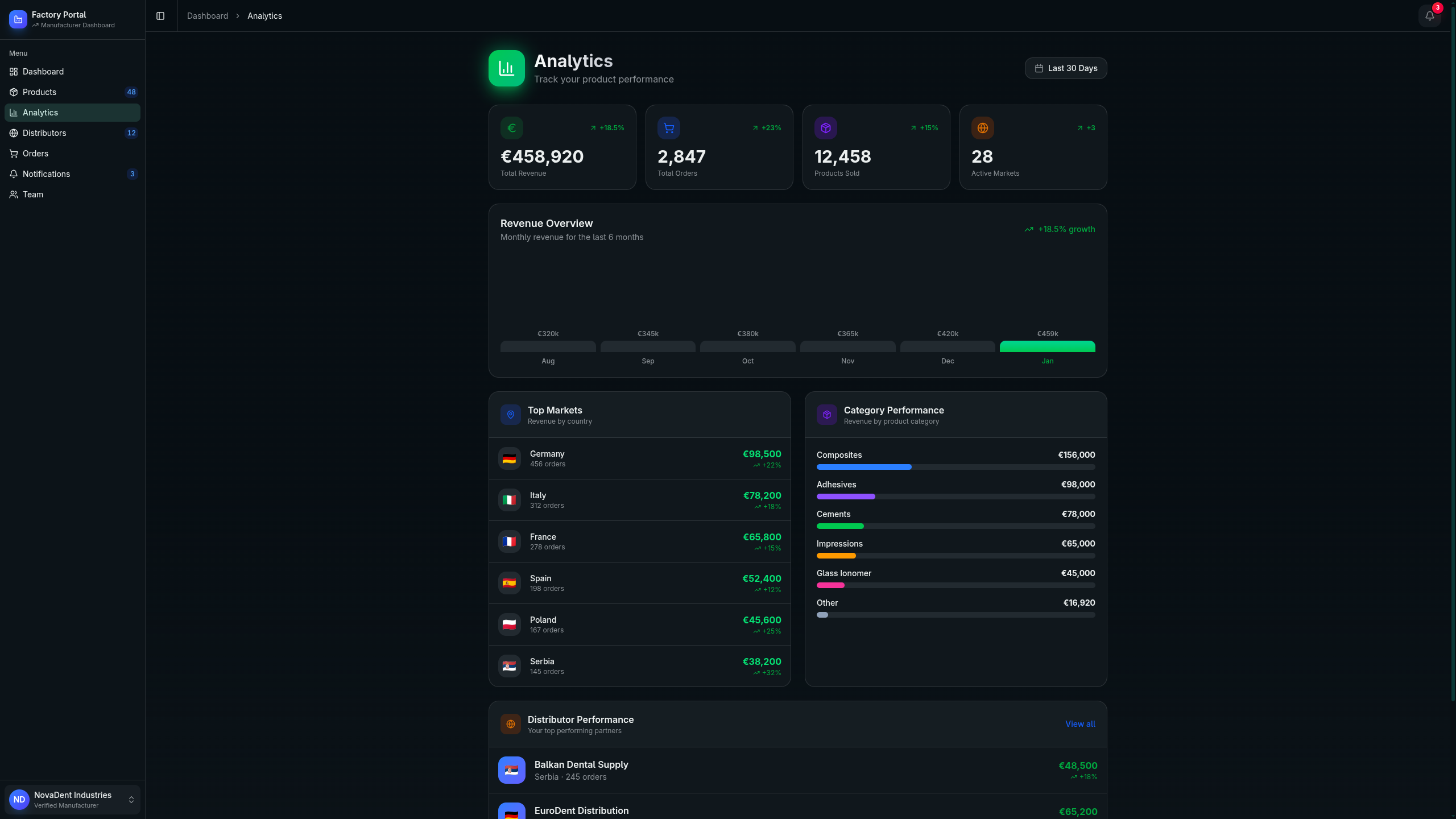Toggle the sidebar panel icon
Viewport: 1456px width, 819px height.
click(160, 16)
